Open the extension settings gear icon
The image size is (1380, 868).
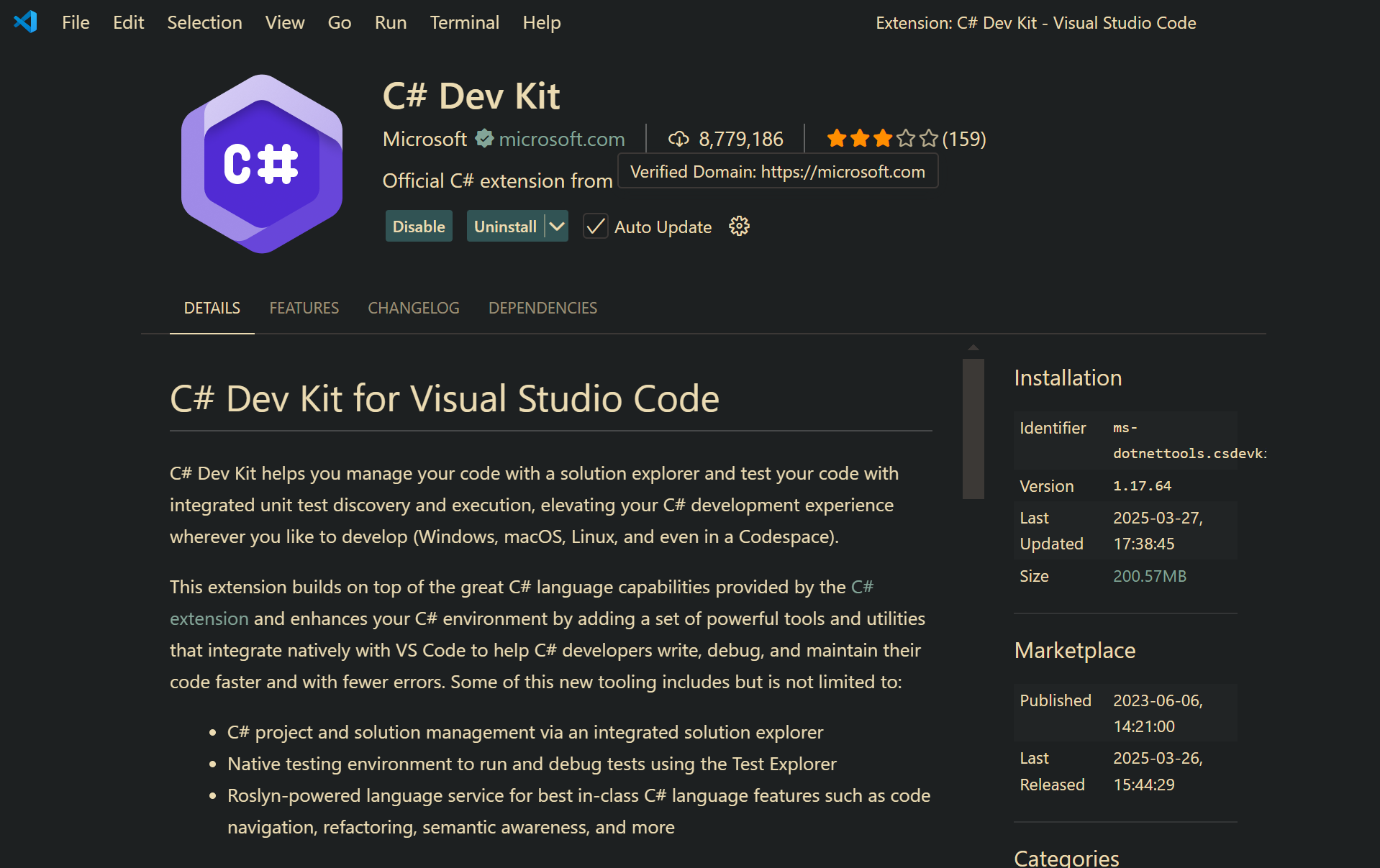739,227
